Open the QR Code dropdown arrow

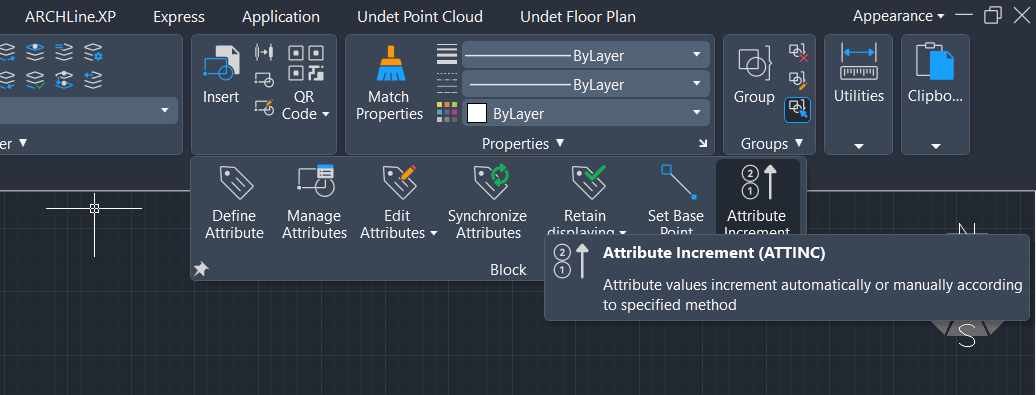(325, 114)
